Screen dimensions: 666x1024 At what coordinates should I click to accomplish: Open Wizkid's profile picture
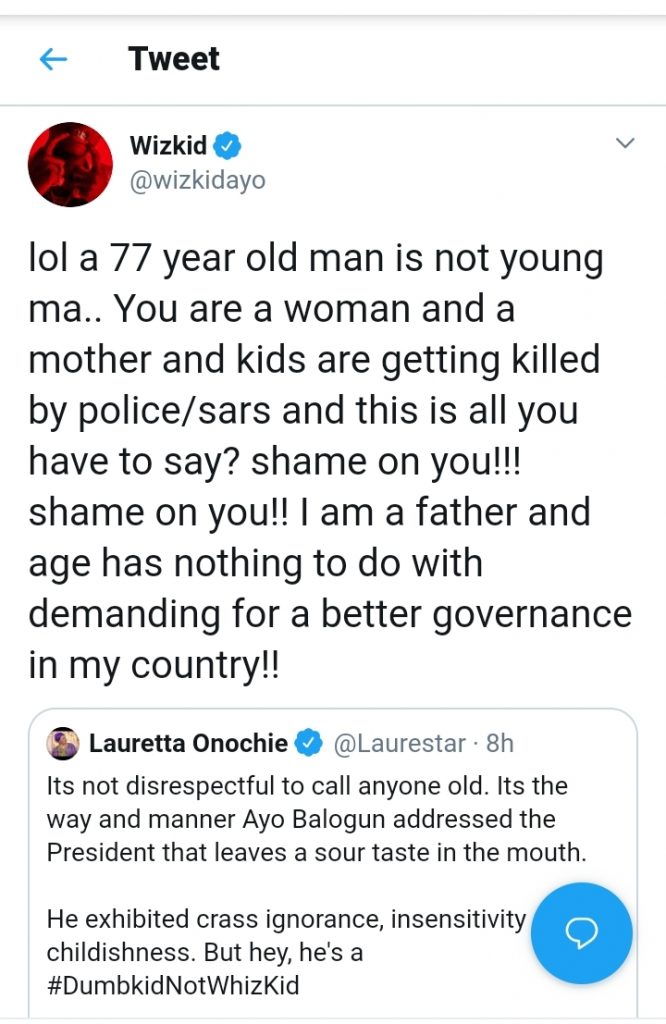coord(69,164)
